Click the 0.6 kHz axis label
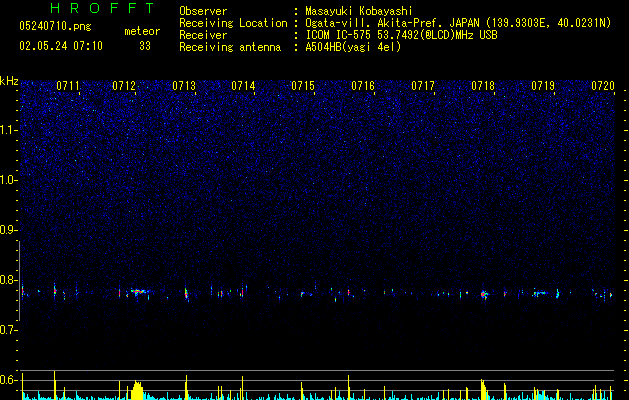The height and width of the screenshot is (400, 629). [x=9, y=380]
